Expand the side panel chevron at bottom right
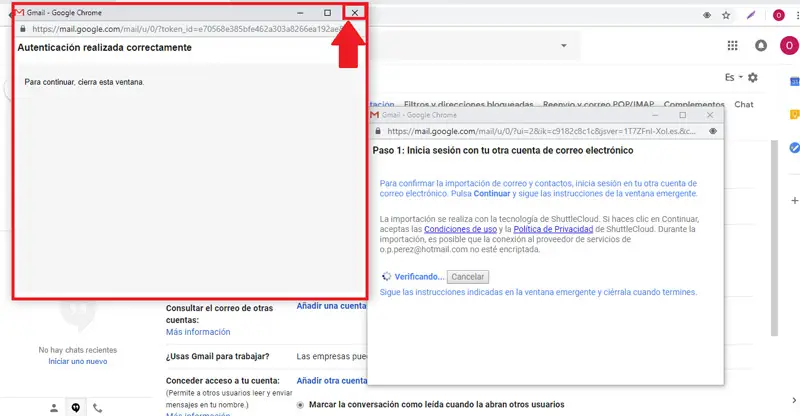Screen dimensions: 800x416 (x=794, y=400)
